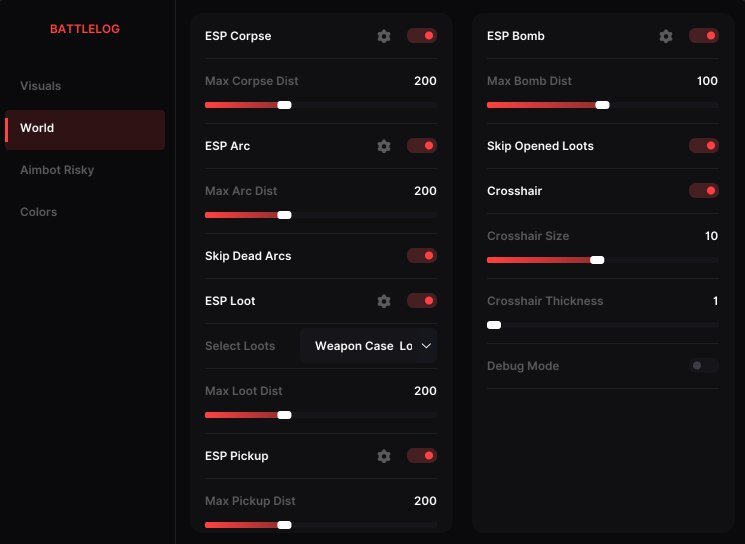Click the Max Arc Dist value 200
Screen dimensions: 745x544
pos(425,191)
